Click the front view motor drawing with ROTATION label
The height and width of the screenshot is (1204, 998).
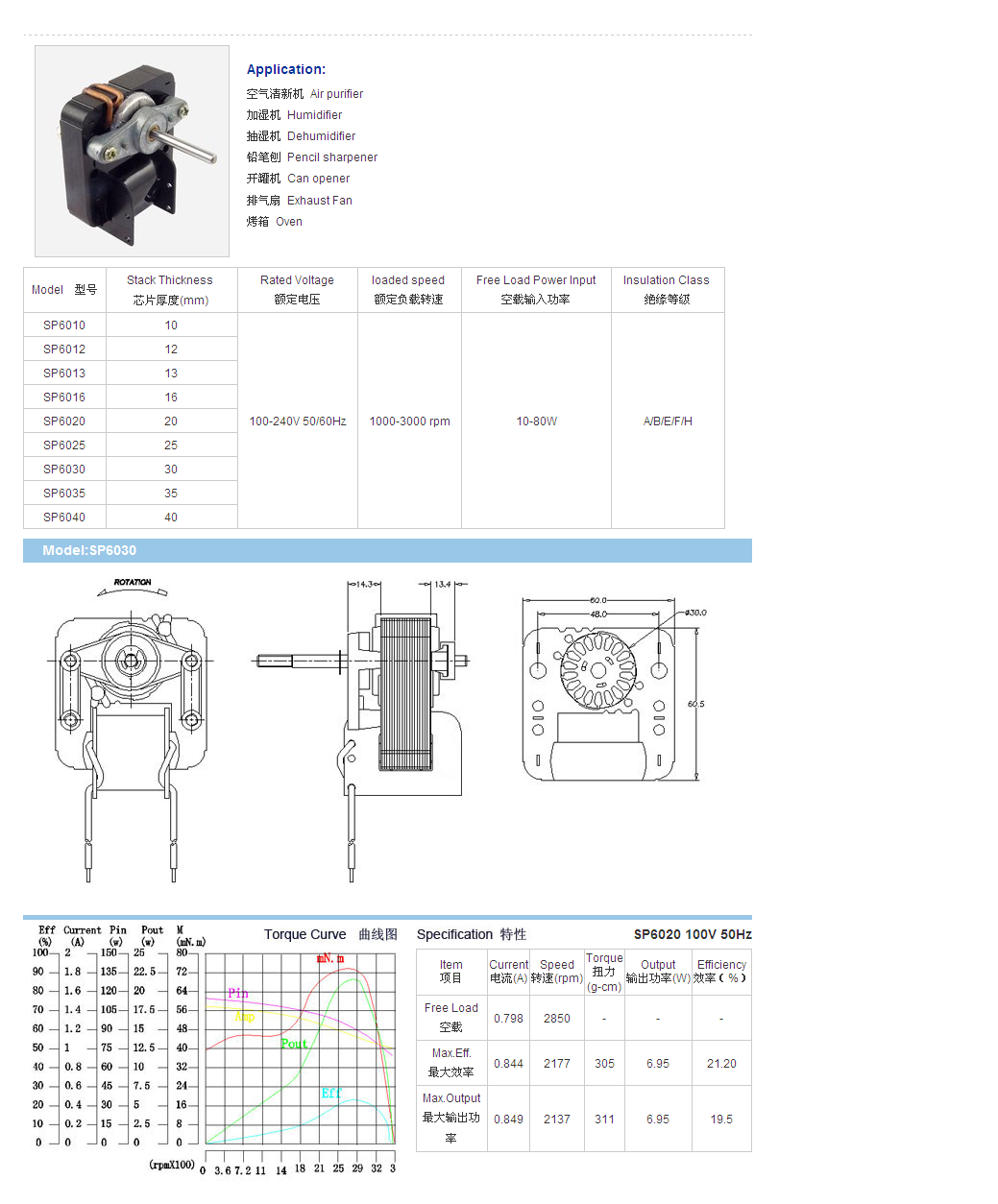[x=131, y=730]
